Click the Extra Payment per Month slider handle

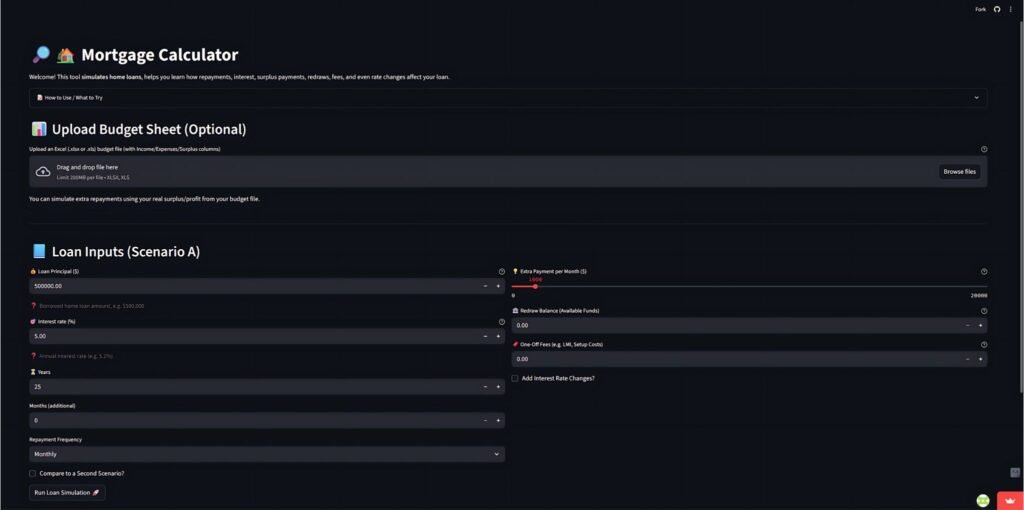click(536, 286)
